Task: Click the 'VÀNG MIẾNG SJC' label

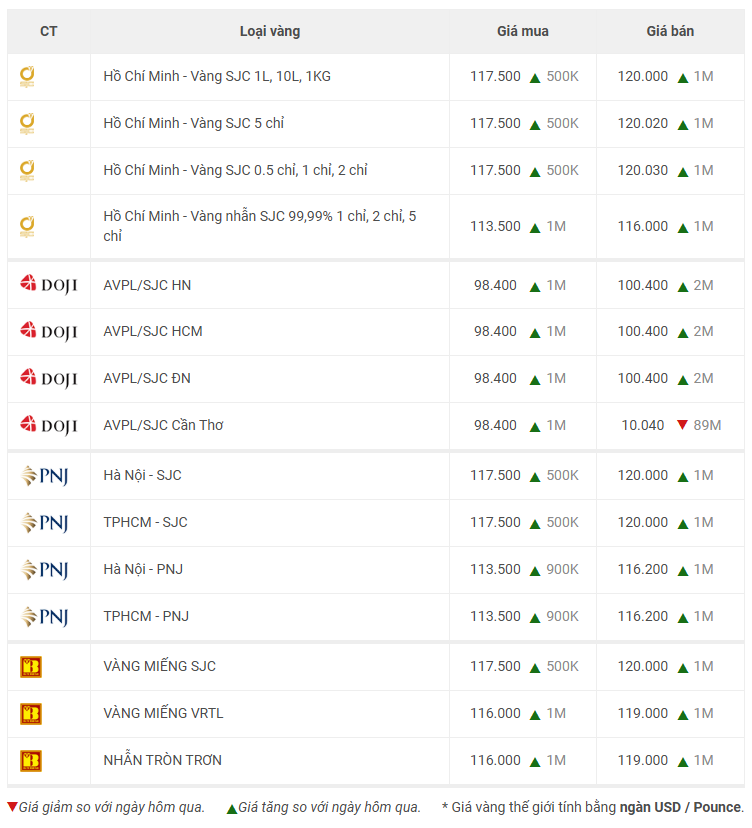Action: [x=159, y=666]
